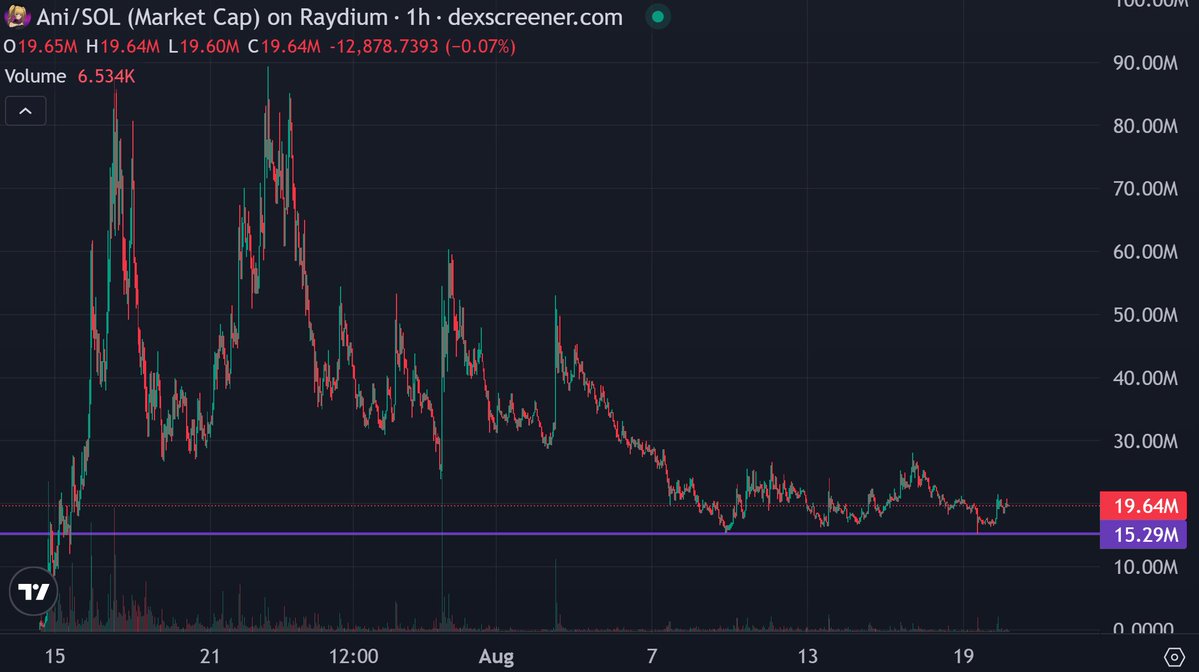The height and width of the screenshot is (672, 1199).
Task: Click the open value O19.65M
Action: pos(41,47)
